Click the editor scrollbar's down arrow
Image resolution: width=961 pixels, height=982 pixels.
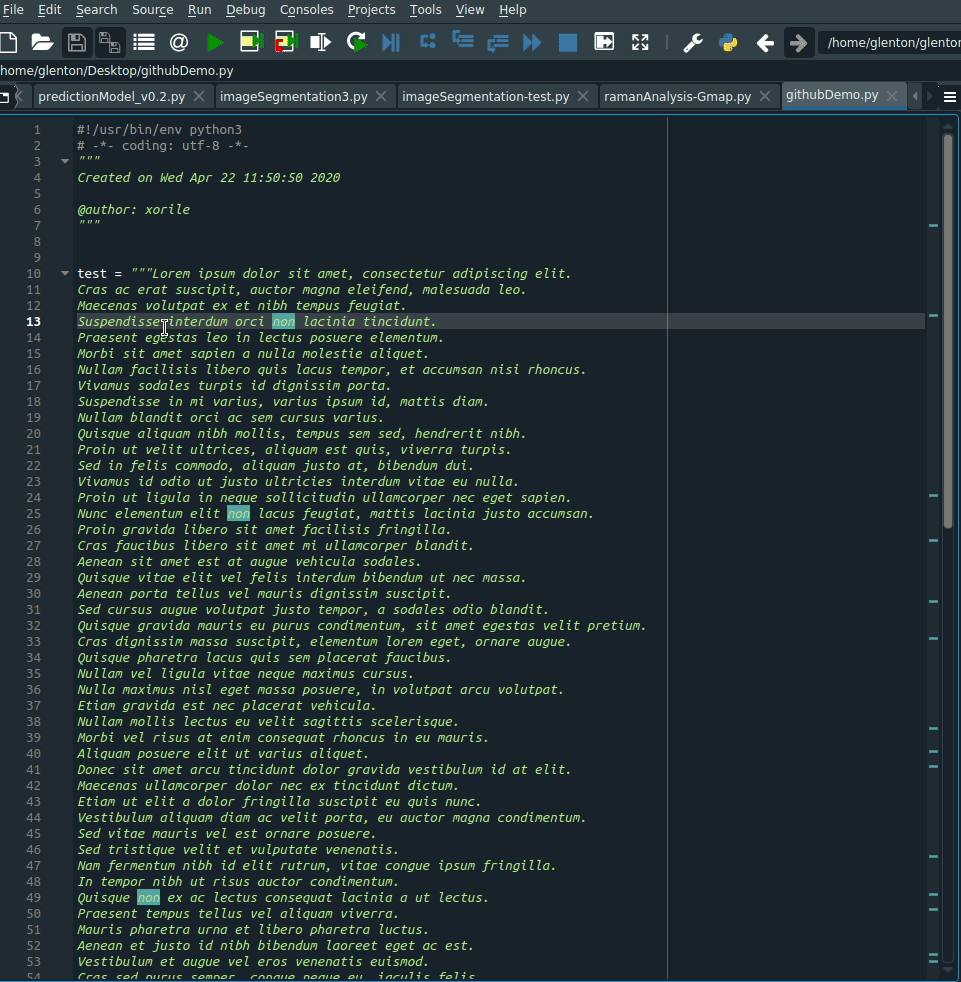[x=948, y=970]
